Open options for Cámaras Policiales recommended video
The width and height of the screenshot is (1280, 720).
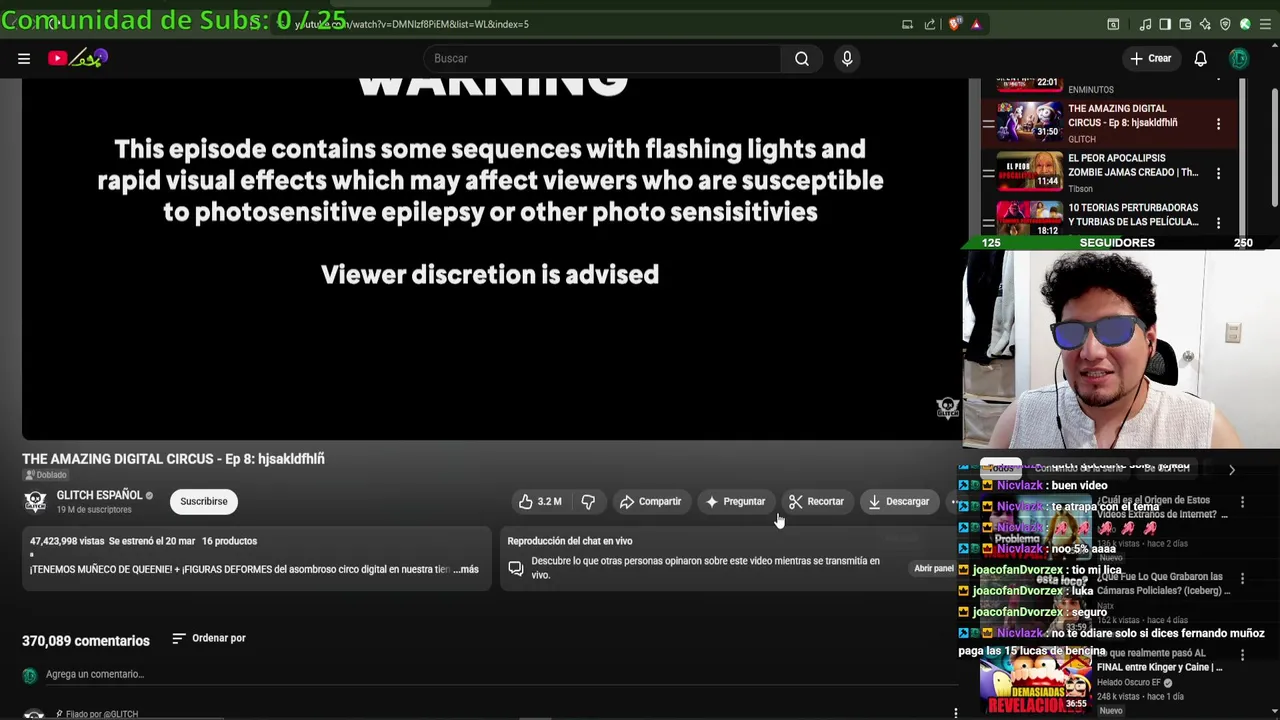click(x=1243, y=579)
